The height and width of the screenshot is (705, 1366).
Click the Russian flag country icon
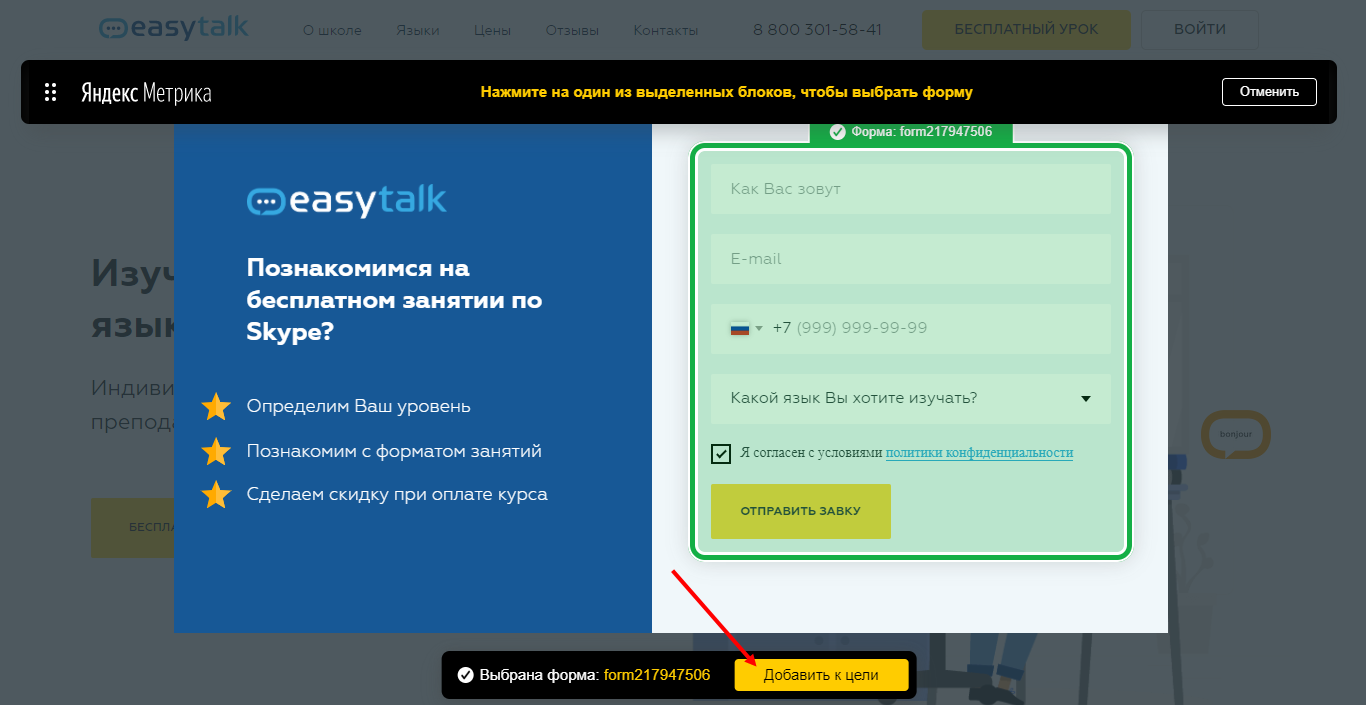740,329
